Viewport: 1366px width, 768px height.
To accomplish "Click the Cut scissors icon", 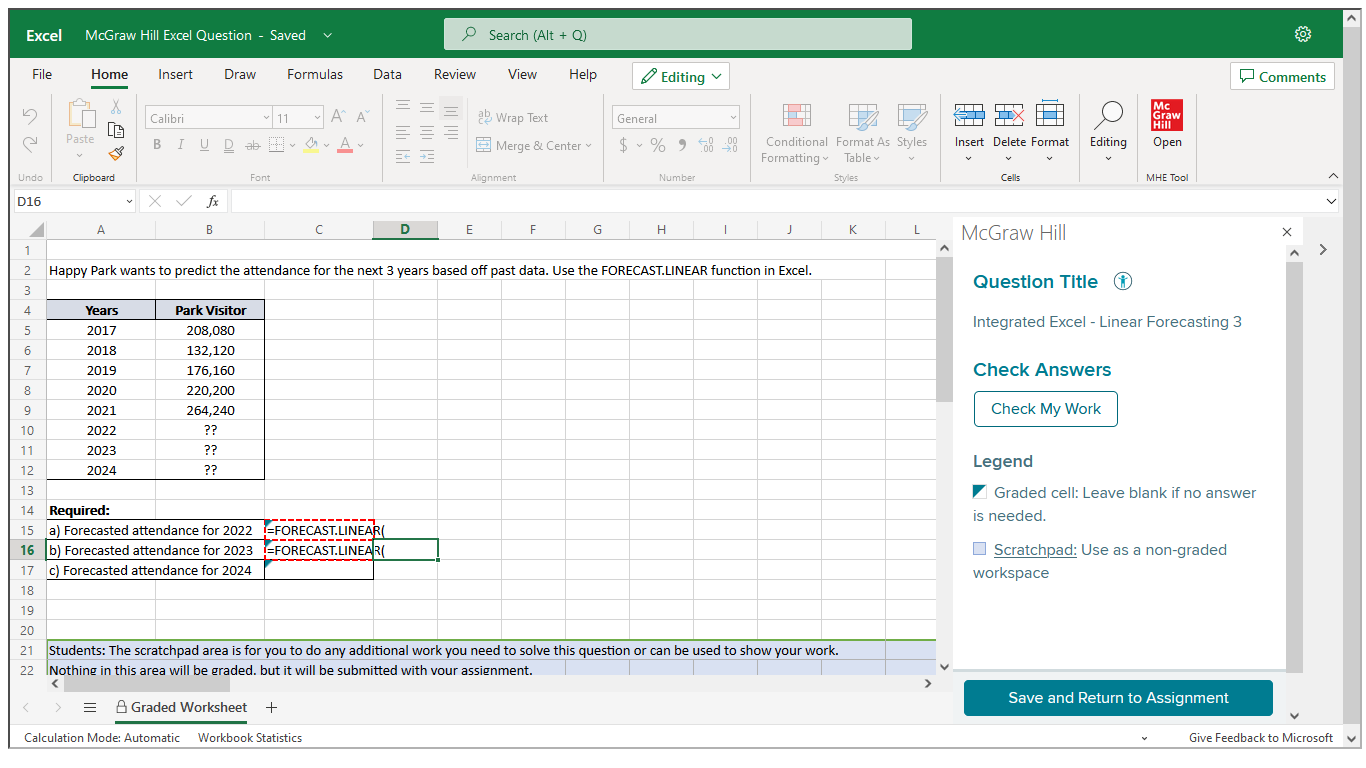I will (x=116, y=106).
